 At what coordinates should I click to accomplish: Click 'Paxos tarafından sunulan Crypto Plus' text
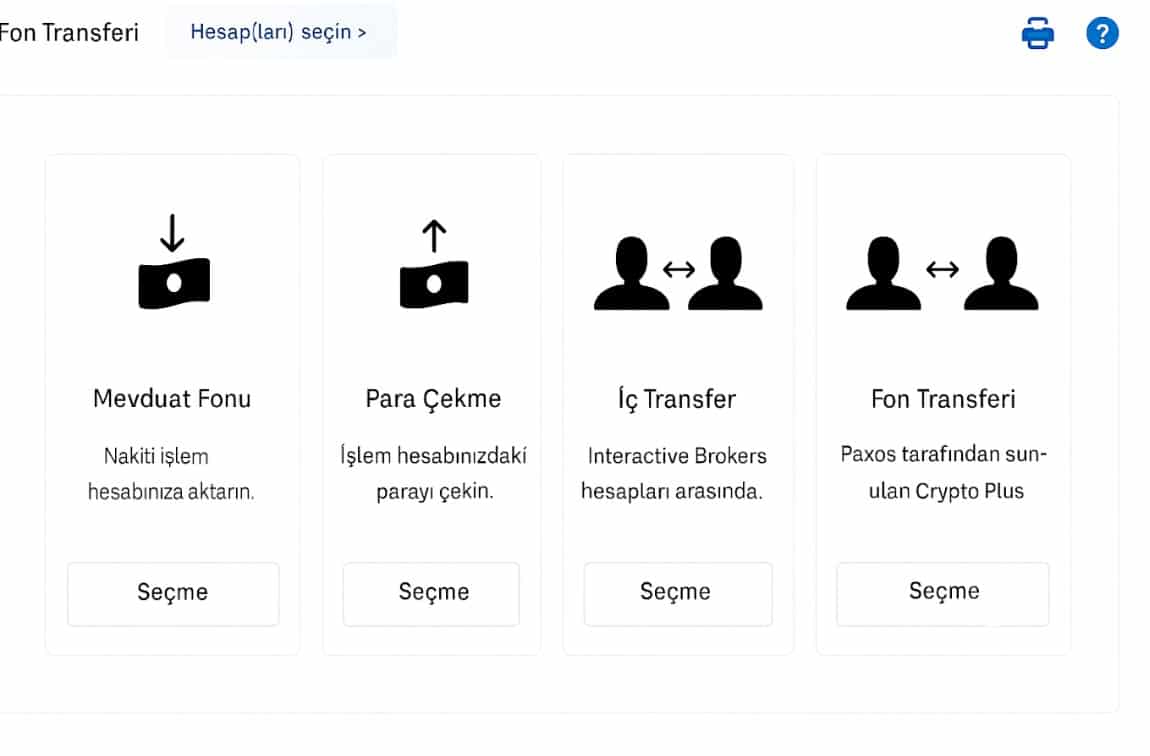[x=944, y=472]
